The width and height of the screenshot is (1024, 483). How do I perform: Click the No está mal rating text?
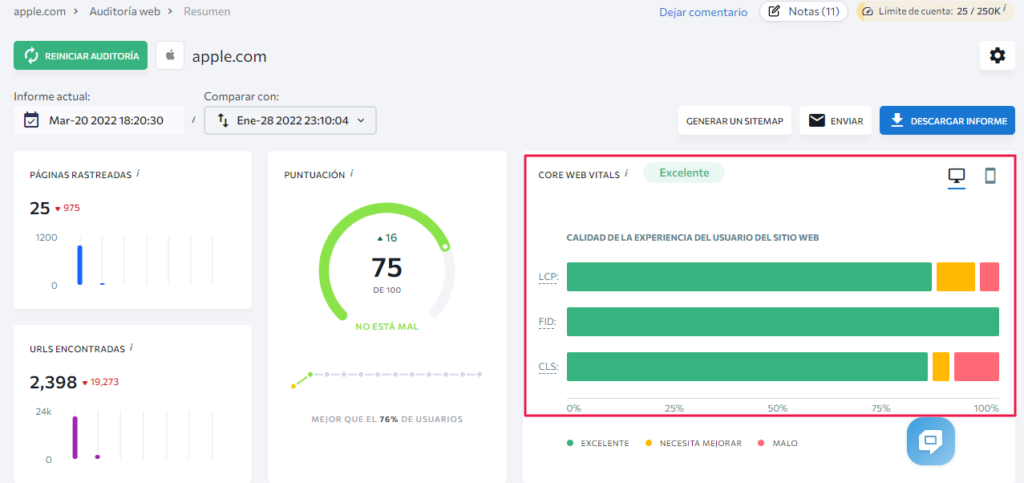pyautogui.click(x=387, y=327)
